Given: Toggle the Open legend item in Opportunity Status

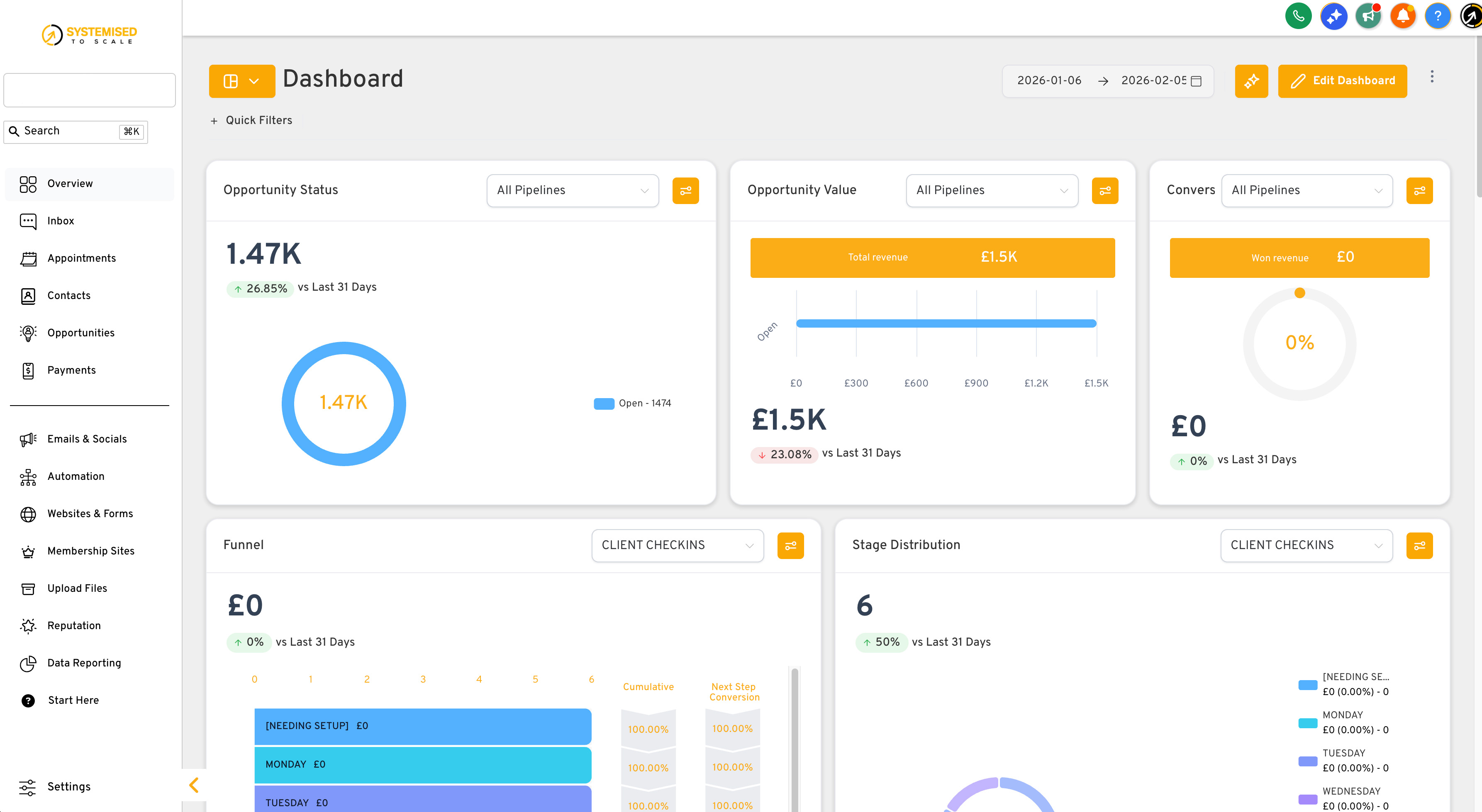Looking at the screenshot, I should pos(632,404).
